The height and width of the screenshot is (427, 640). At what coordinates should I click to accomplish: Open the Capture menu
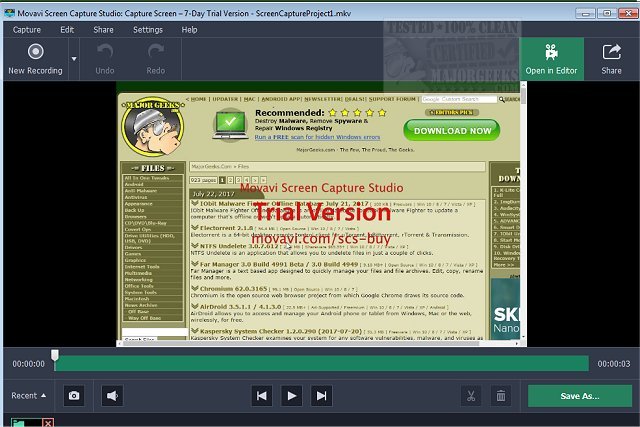[x=27, y=30]
